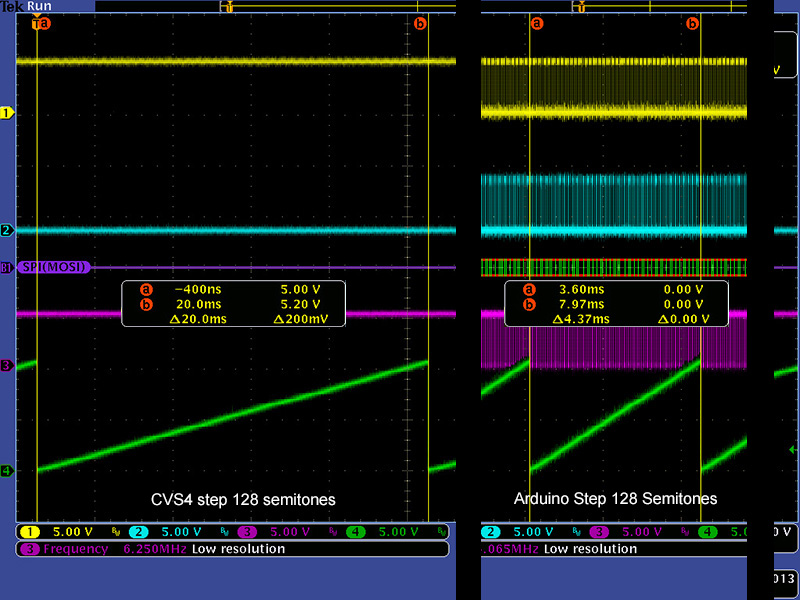Click cursor b marker in the Arduino capture
Image resolution: width=800 pixels, height=600 pixels.
coord(692,23)
